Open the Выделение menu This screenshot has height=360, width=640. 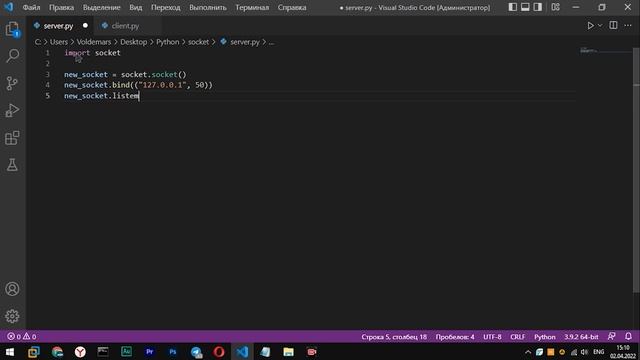point(101,7)
